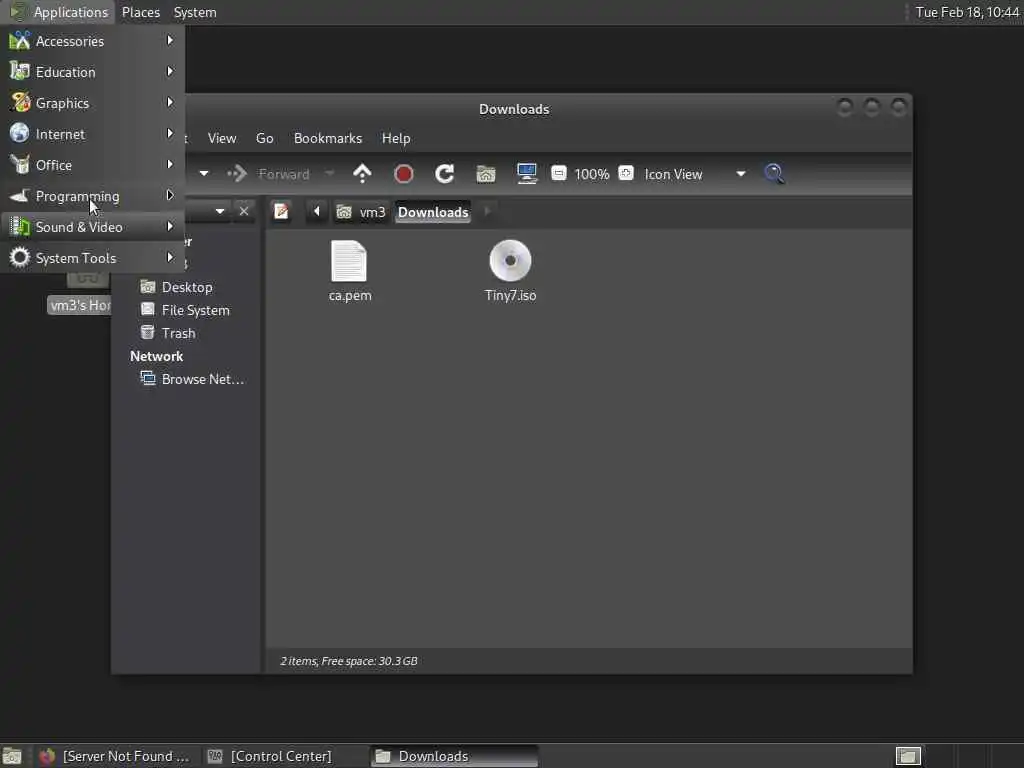Click the Network section header

(x=156, y=357)
